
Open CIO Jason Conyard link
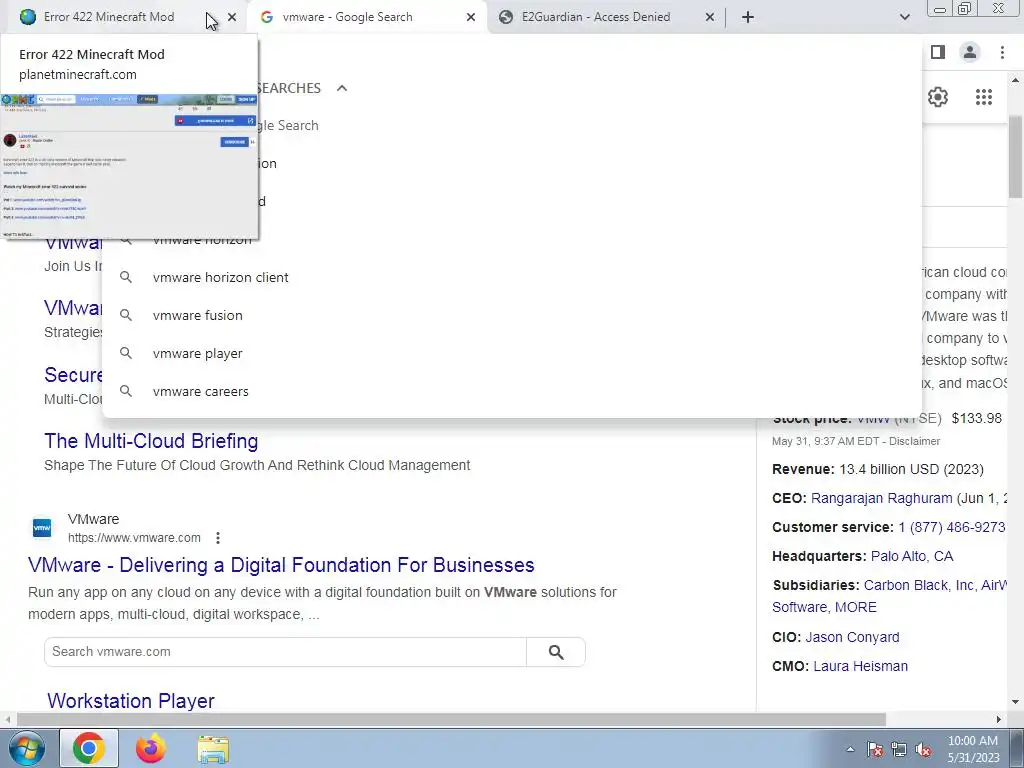pos(852,637)
